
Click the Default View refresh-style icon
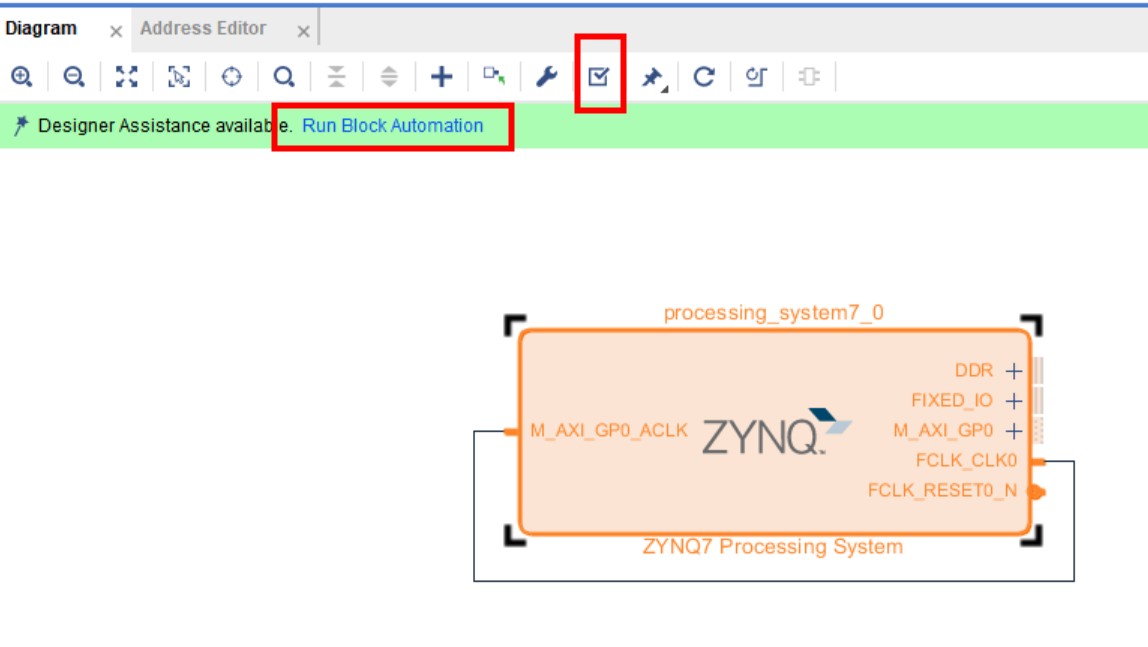click(x=756, y=76)
